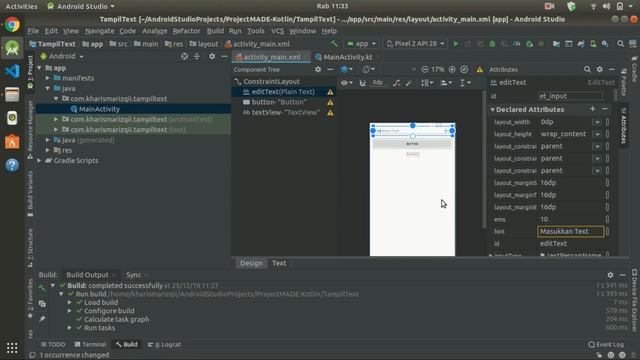Screen dimensions: 640x360
Task: Click the Activities button in top bar
Action: [21, 6]
